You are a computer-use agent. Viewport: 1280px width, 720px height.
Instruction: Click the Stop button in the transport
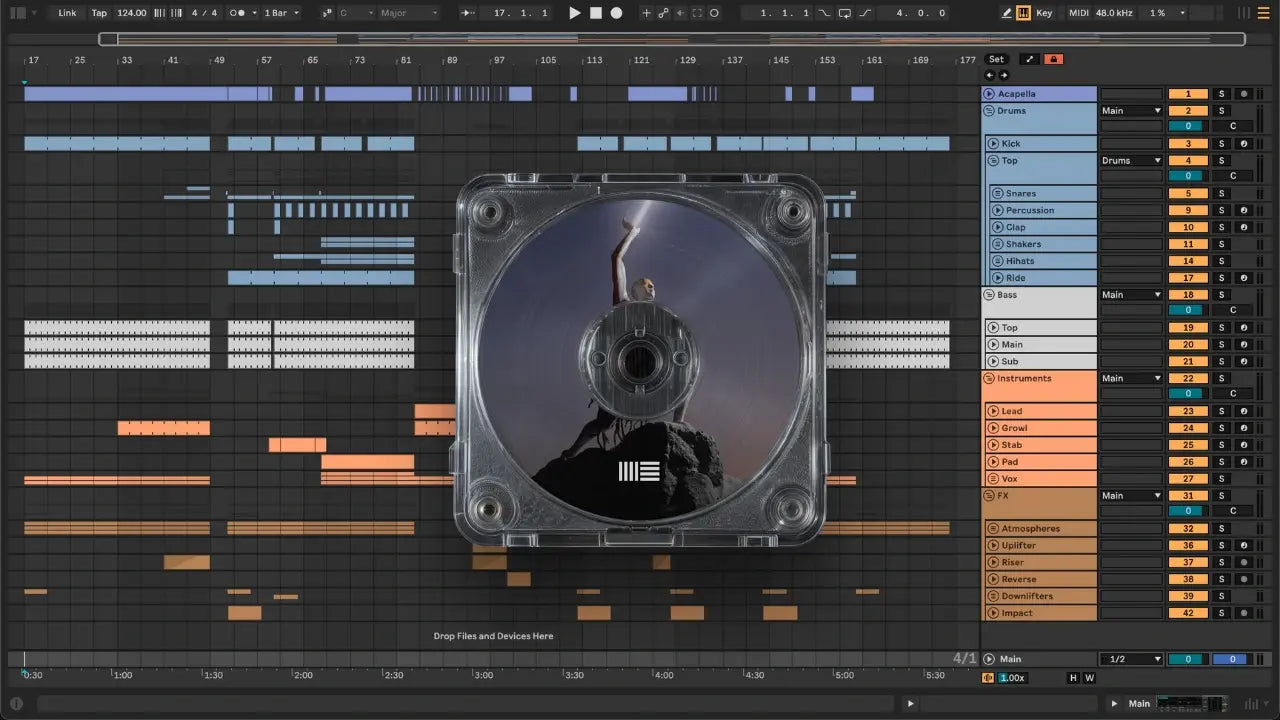coord(596,13)
